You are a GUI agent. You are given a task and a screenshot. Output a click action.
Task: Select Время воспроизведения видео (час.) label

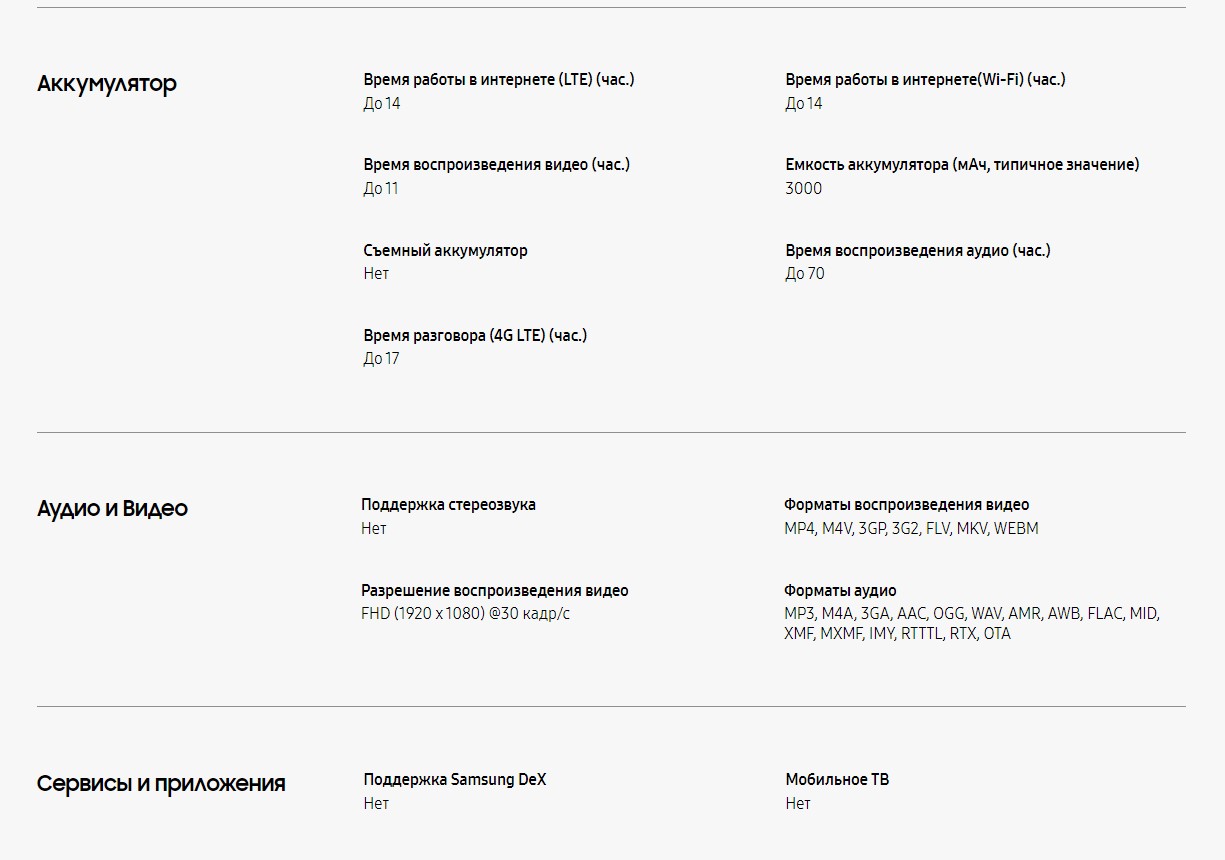tap(497, 164)
